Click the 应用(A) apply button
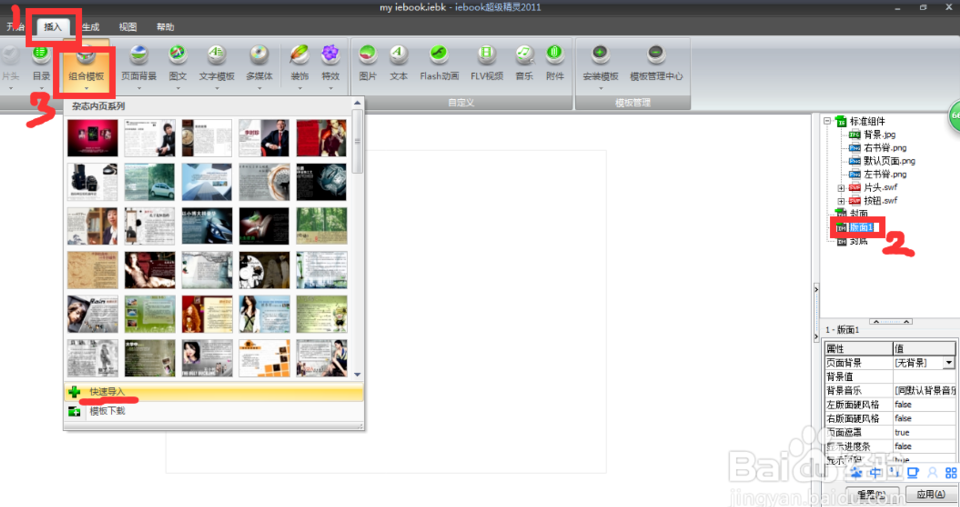960x507 pixels. point(929,494)
